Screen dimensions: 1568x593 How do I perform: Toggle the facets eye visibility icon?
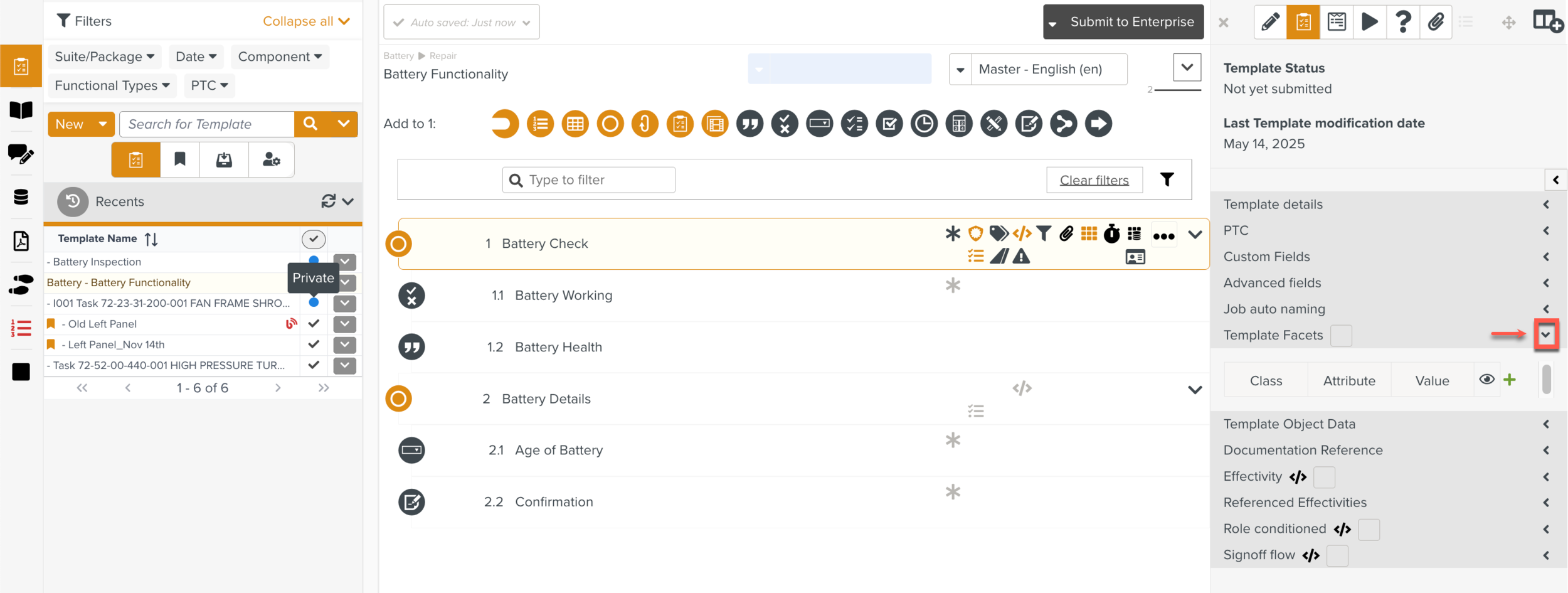click(1486, 380)
